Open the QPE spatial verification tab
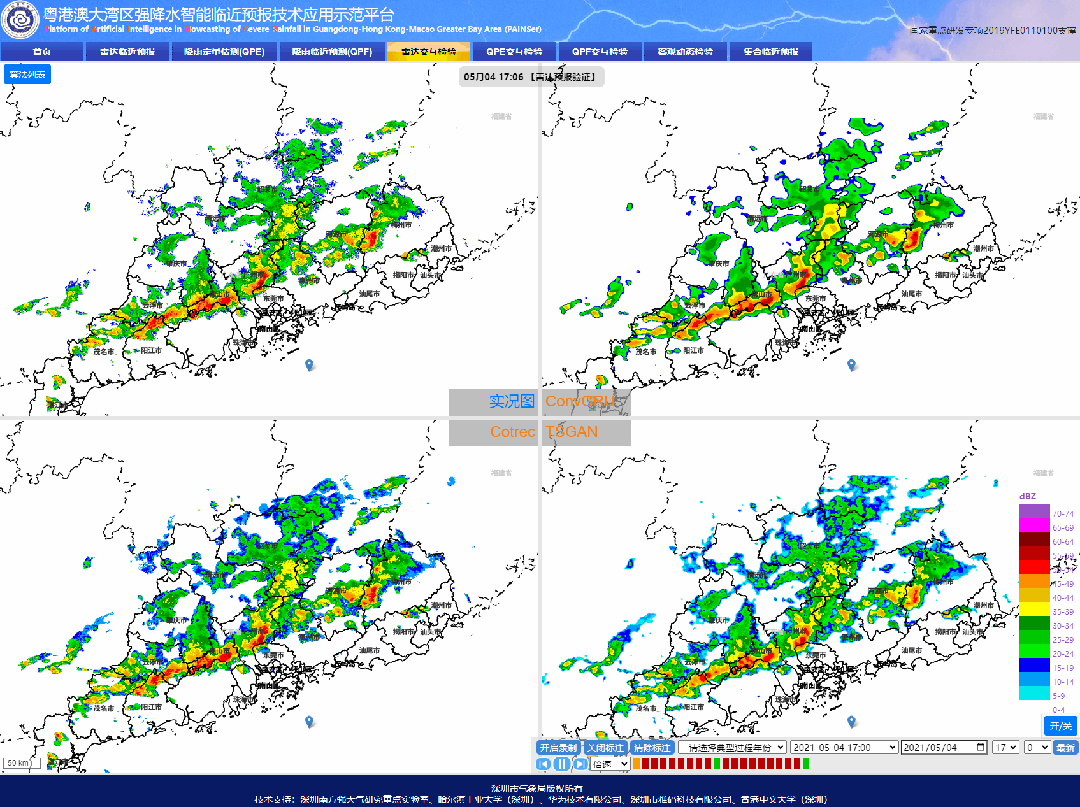Viewport: 1080px width, 807px height. tap(514, 52)
